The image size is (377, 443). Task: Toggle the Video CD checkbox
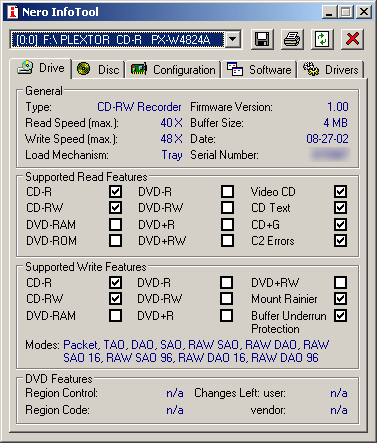click(x=340, y=192)
